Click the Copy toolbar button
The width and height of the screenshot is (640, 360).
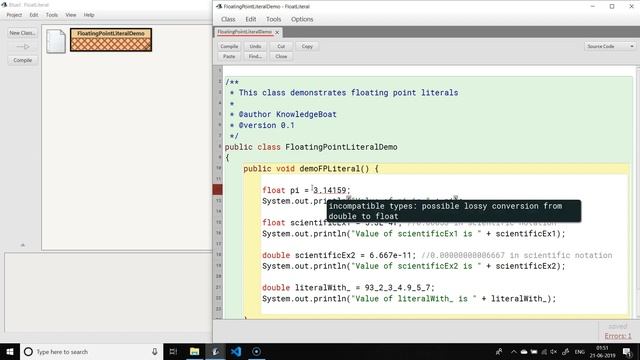tap(307, 47)
